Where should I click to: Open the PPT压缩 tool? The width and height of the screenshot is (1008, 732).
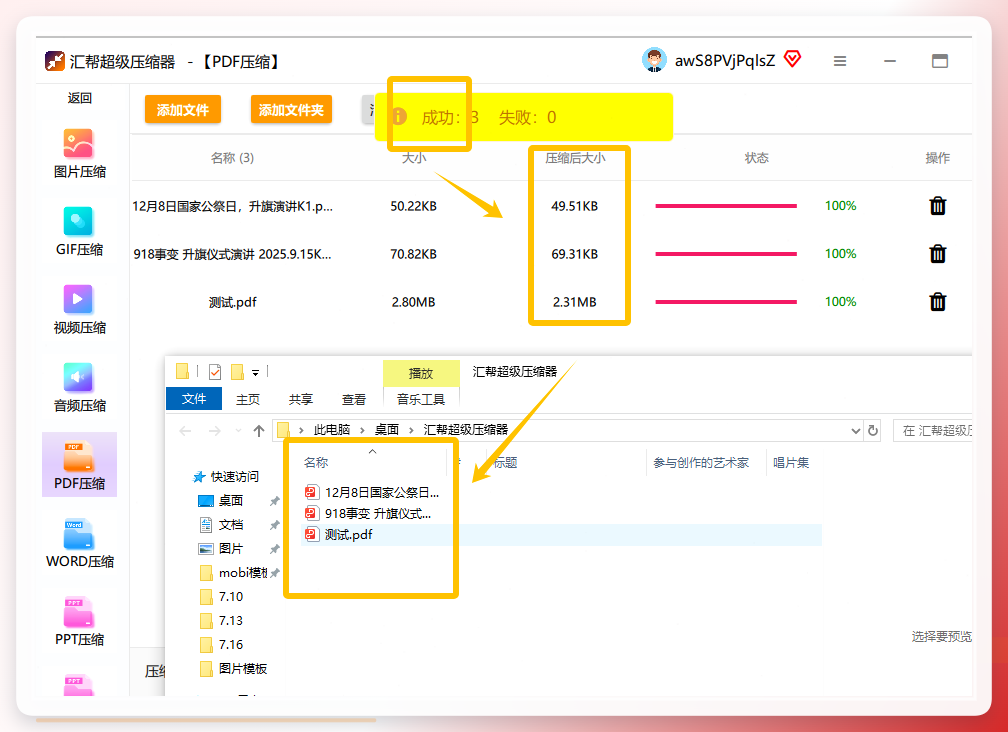click(79, 621)
